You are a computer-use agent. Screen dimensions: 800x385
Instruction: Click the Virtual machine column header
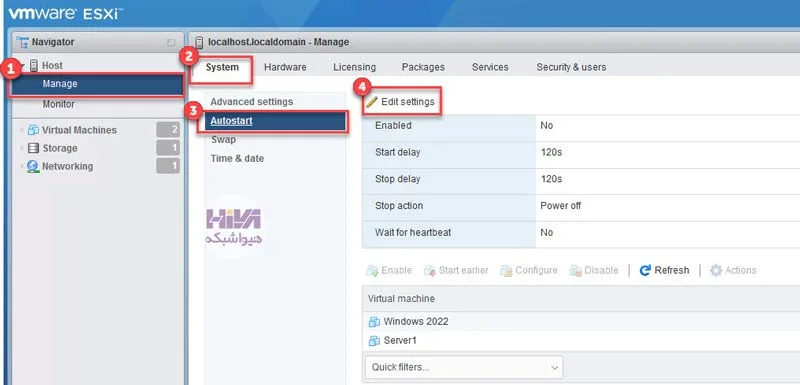click(x=401, y=299)
